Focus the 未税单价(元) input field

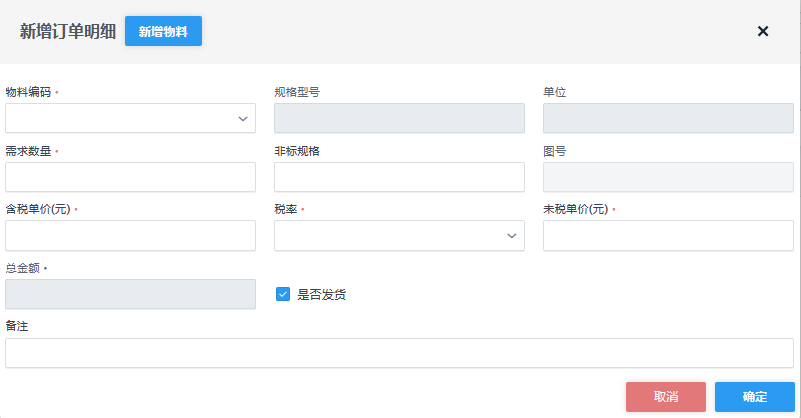tap(668, 236)
